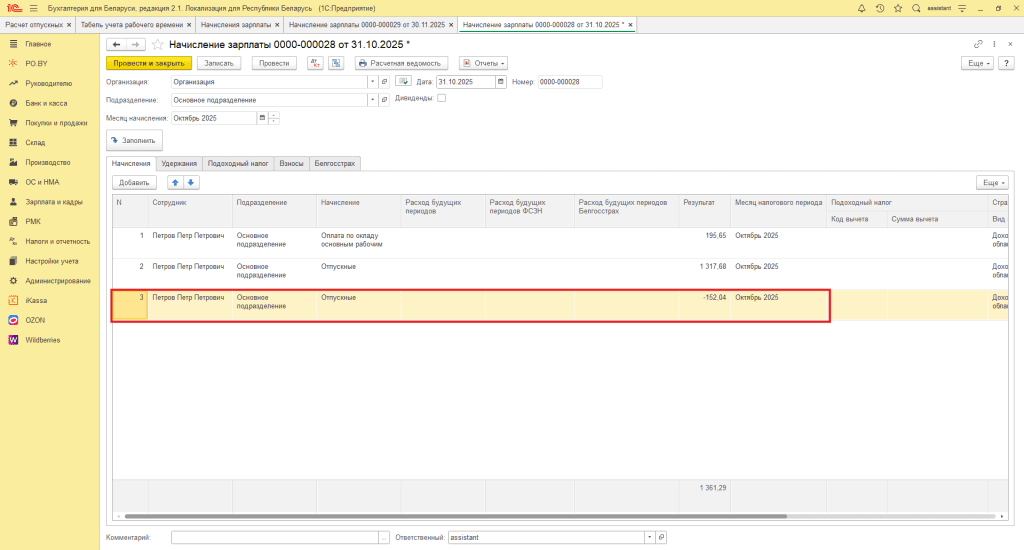Move row up with blue arrow
Viewport: 1024px width, 550px height.
tap(175, 182)
